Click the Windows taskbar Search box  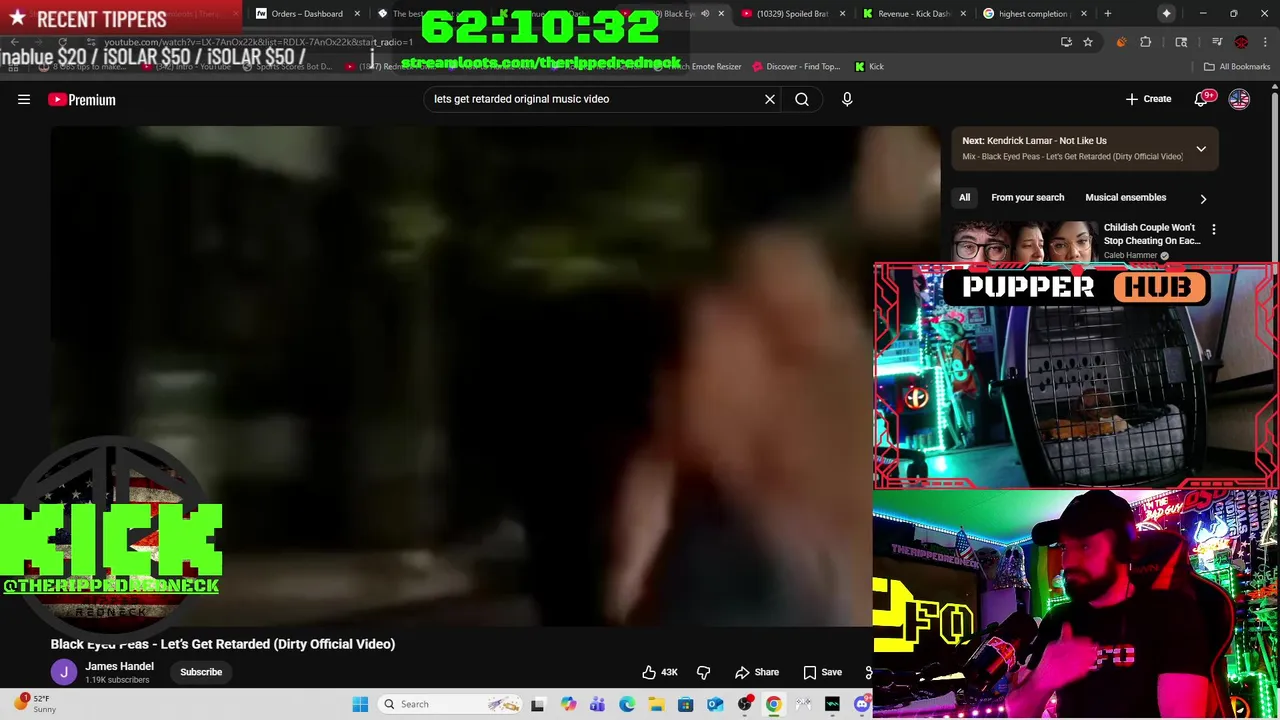(x=451, y=704)
